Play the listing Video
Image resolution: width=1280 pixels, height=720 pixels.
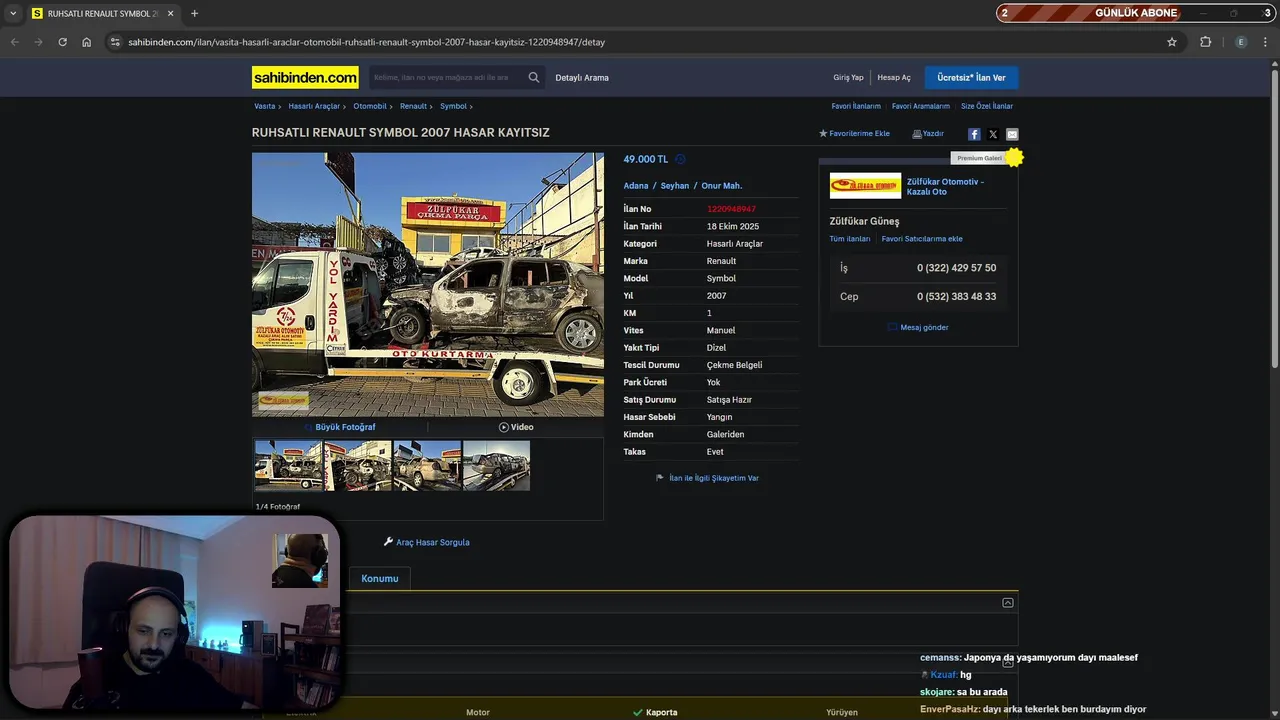[x=516, y=427]
